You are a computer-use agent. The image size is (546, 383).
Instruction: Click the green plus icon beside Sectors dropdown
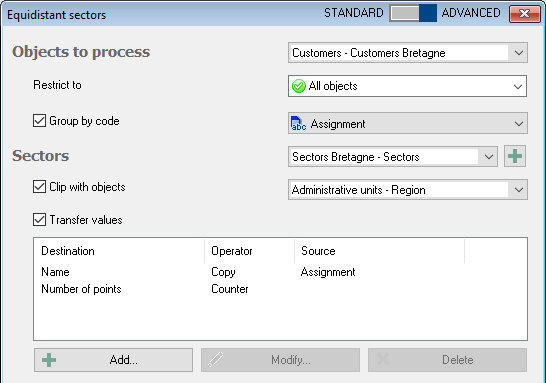pos(515,156)
